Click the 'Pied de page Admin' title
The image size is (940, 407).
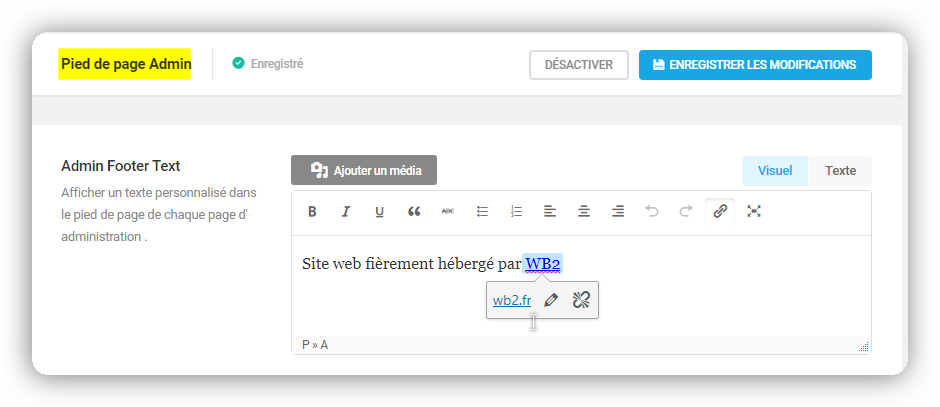(125, 64)
